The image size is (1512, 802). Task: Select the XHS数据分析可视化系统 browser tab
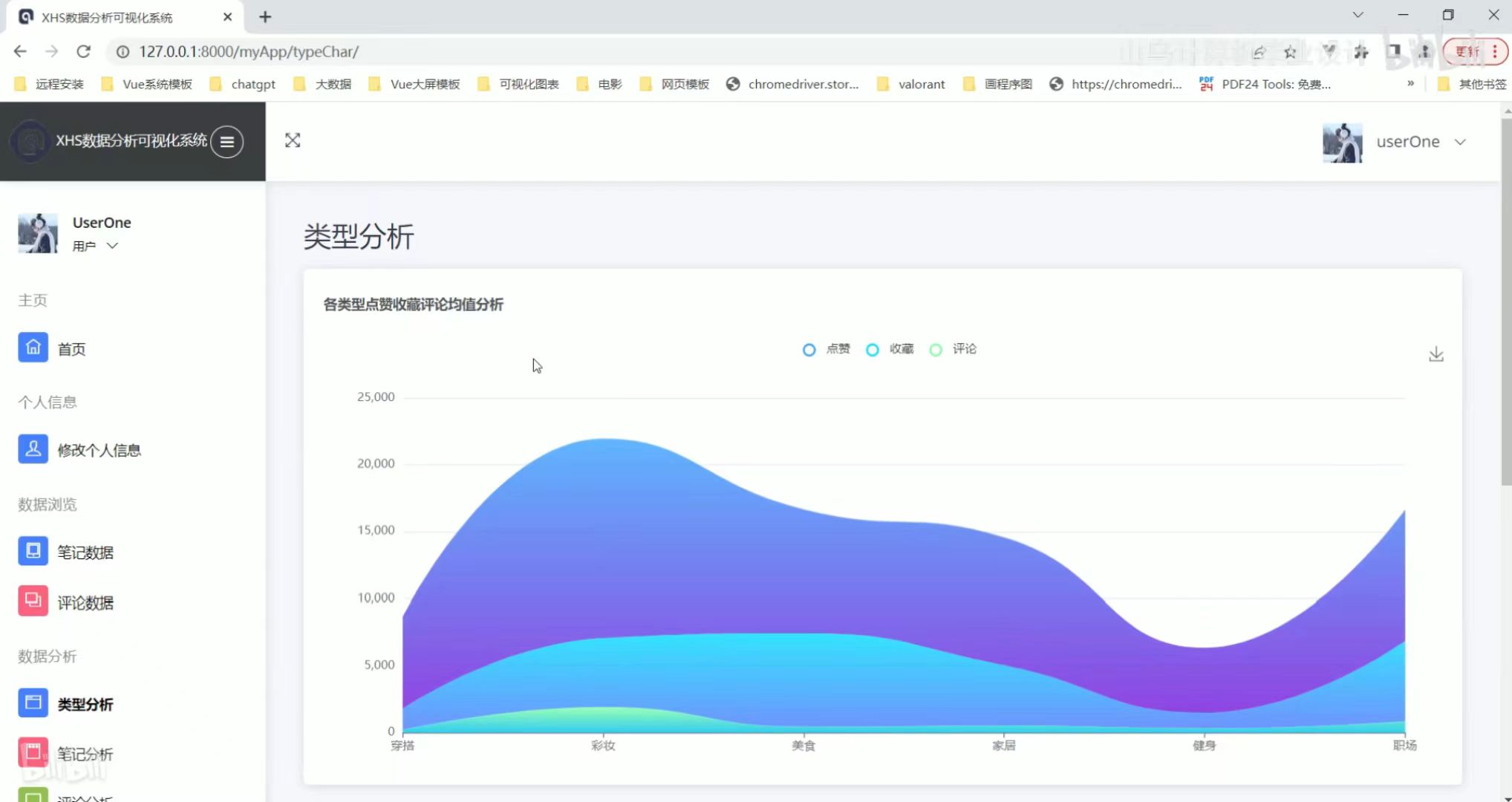coord(108,17)
